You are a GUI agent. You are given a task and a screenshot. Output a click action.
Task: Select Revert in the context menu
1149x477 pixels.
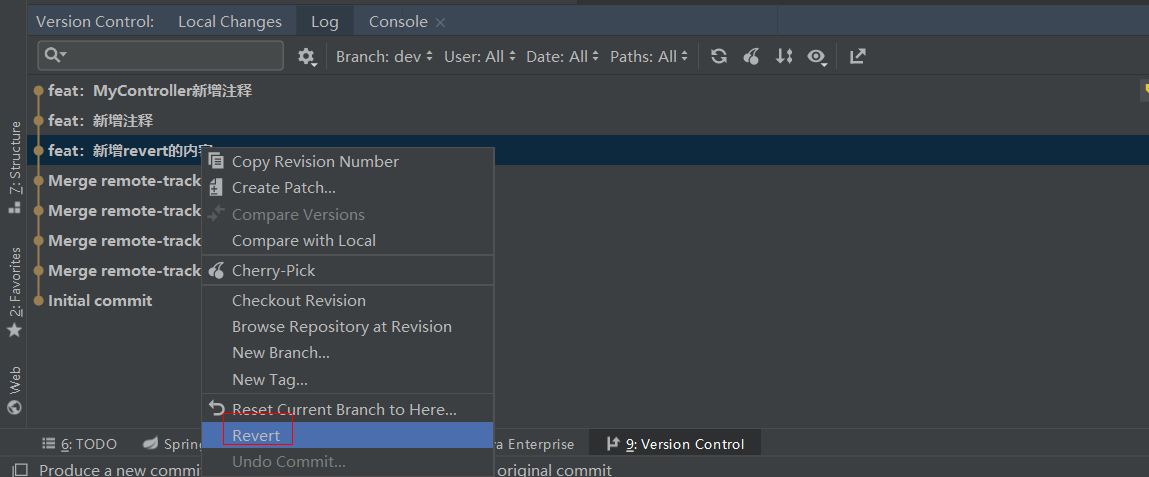pyautogui.click(x=256, y=435)
